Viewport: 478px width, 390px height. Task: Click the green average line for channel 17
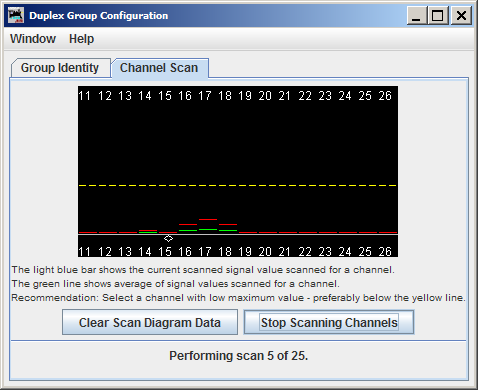click(x=208, y=229)
